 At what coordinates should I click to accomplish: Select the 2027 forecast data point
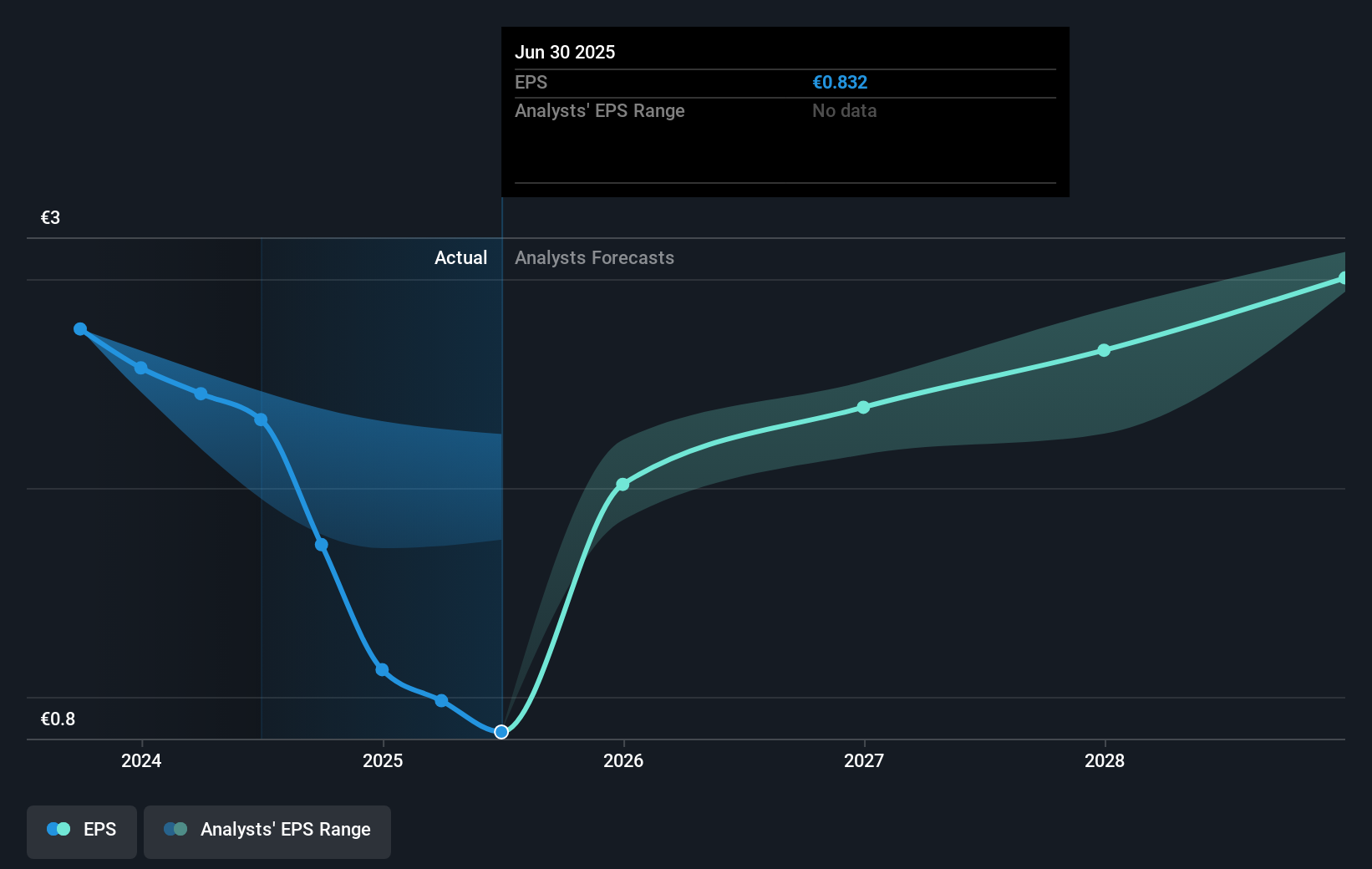(863, 408)
